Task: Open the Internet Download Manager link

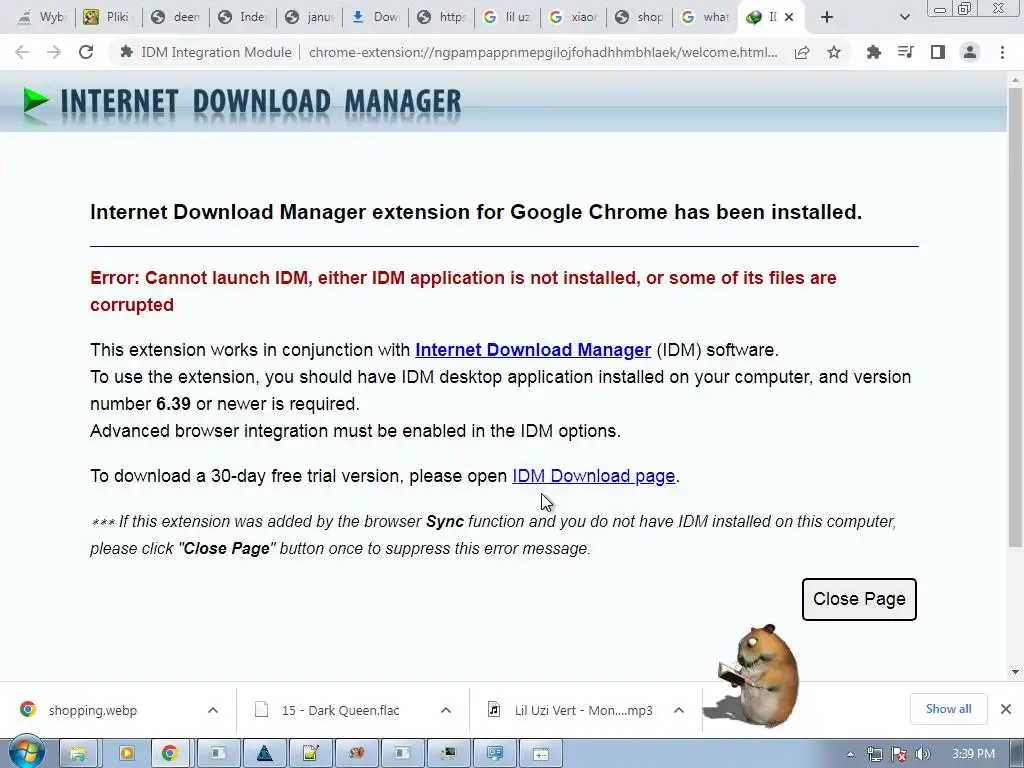Action: coord(533,350)
